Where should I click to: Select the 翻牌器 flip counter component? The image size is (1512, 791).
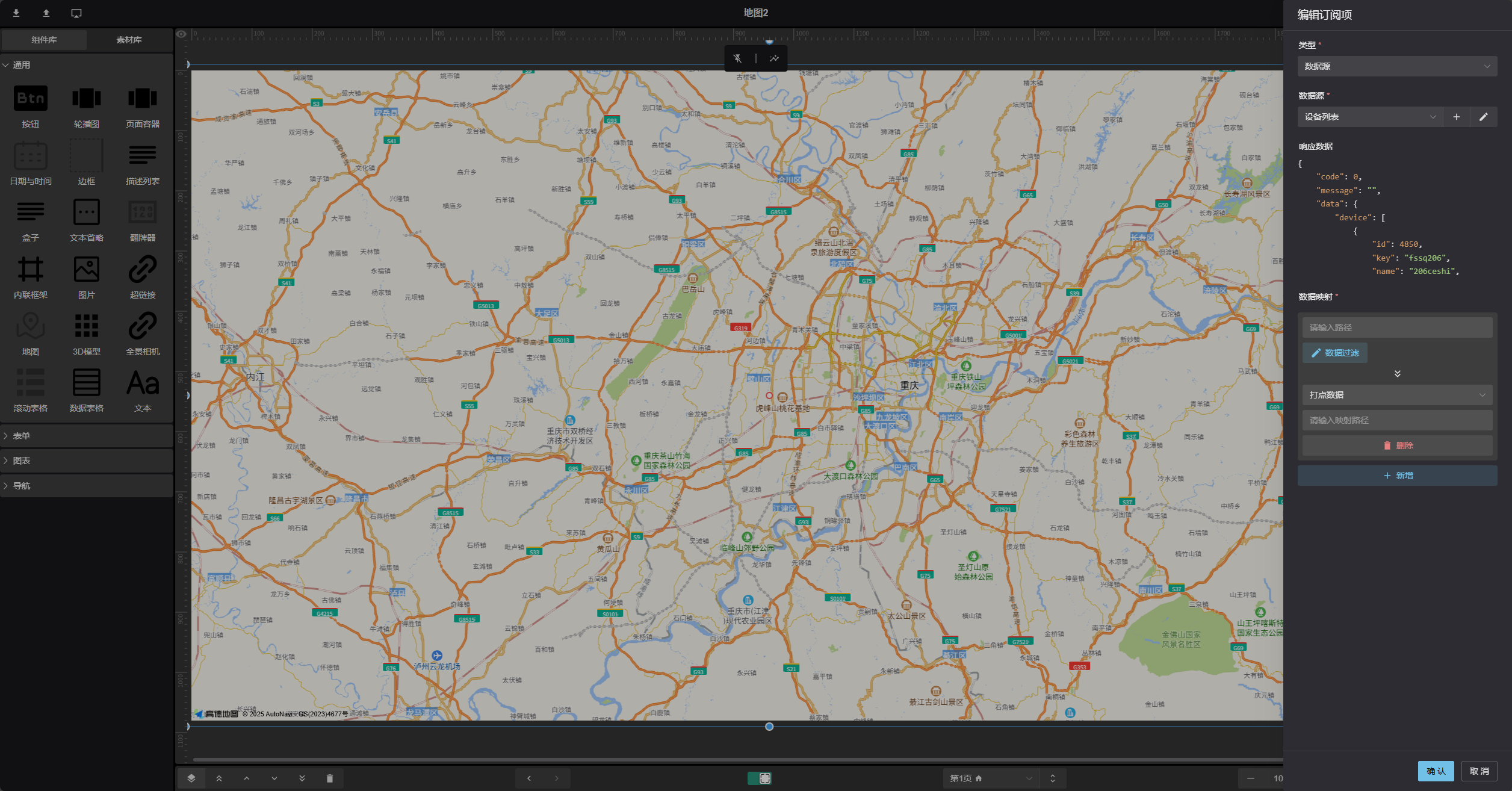coord(143,220)
